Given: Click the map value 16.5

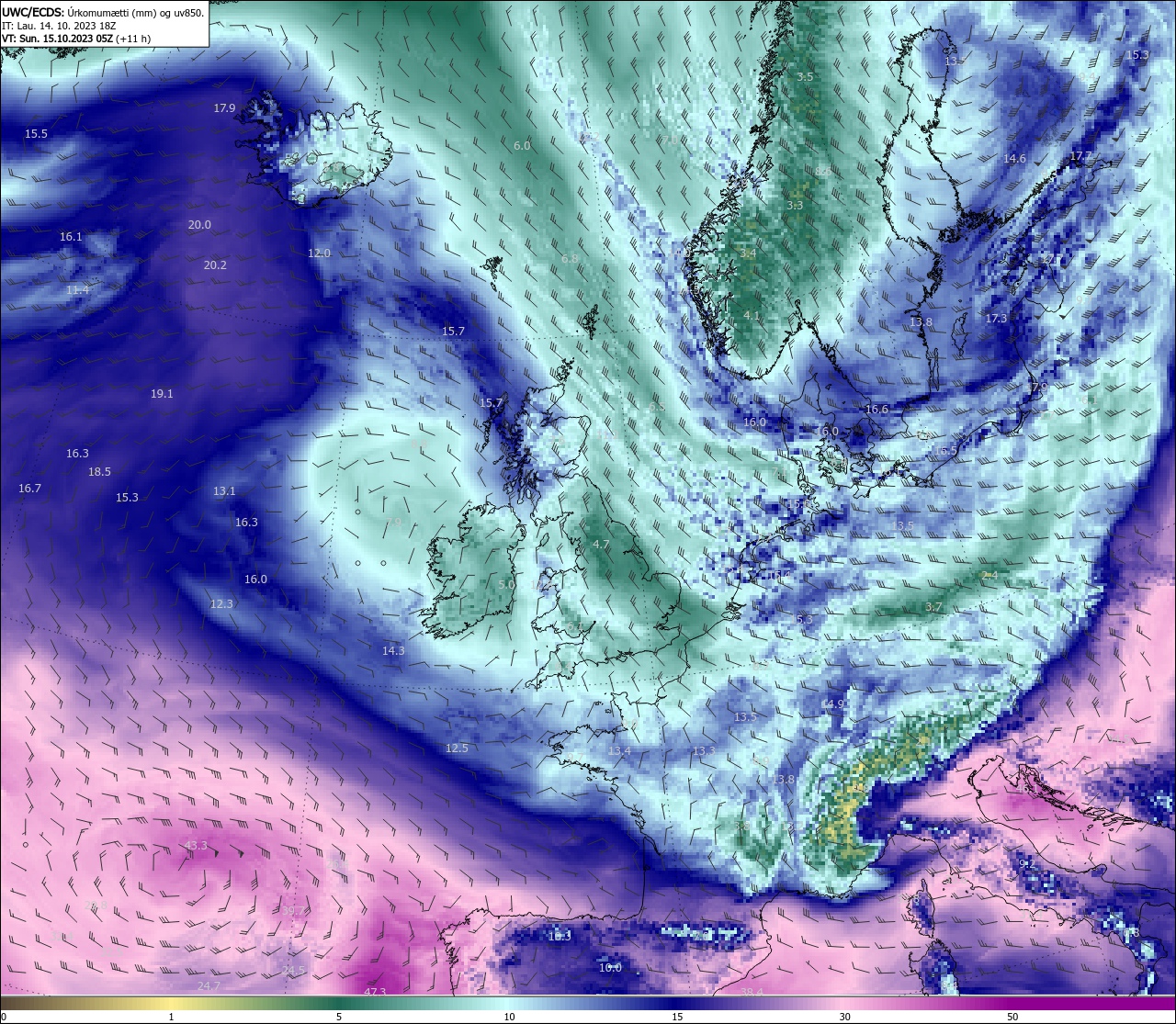Looking at the screenshot, I should coord(945,452).
